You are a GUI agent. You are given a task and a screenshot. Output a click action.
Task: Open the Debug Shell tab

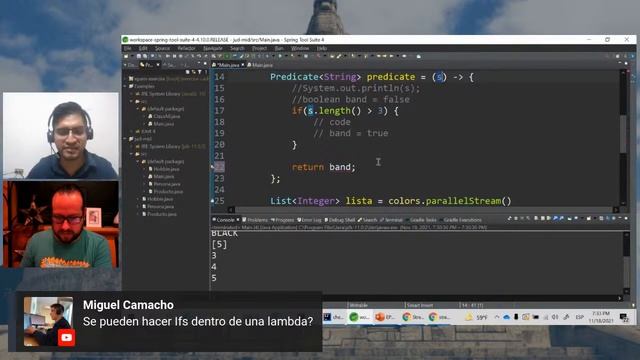pos(340,220)
